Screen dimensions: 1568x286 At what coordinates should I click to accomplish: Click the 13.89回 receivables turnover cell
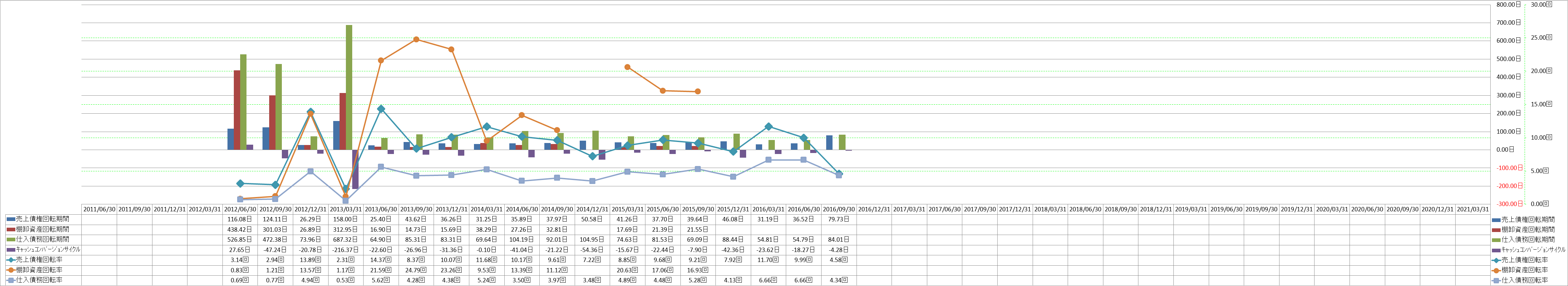tap(311, 260)
